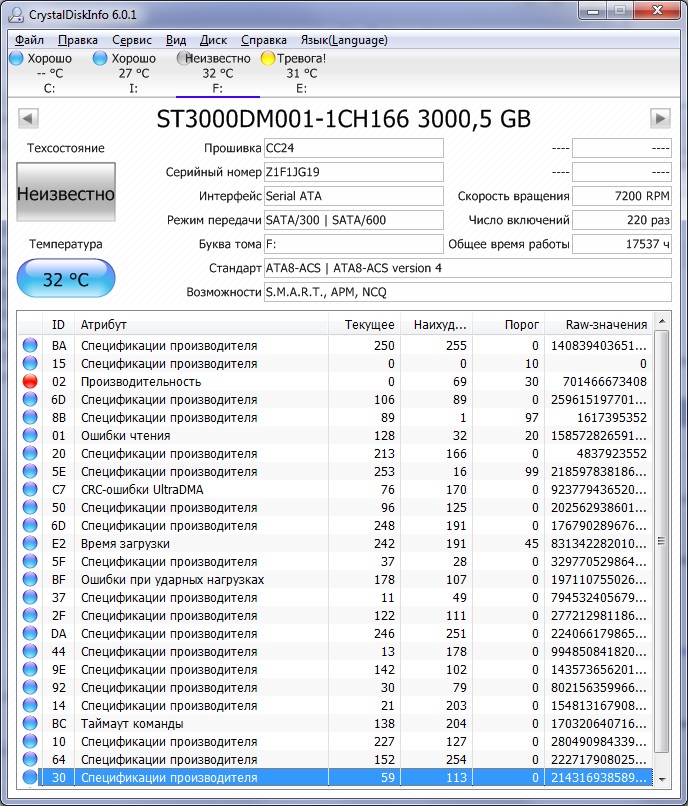Image resolution: width=688 pixels, height=806 pixels.
Task: Go to previous disk with left arrow
Action: coord(28,118)
